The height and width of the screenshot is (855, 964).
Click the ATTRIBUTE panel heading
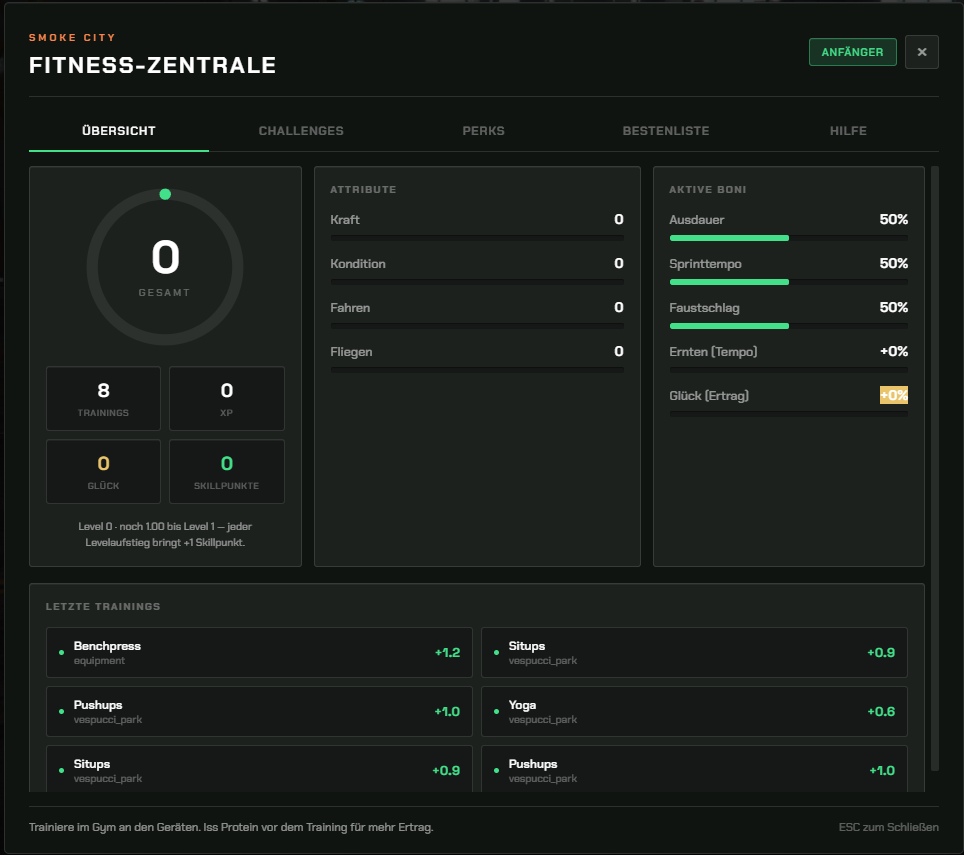363,190
